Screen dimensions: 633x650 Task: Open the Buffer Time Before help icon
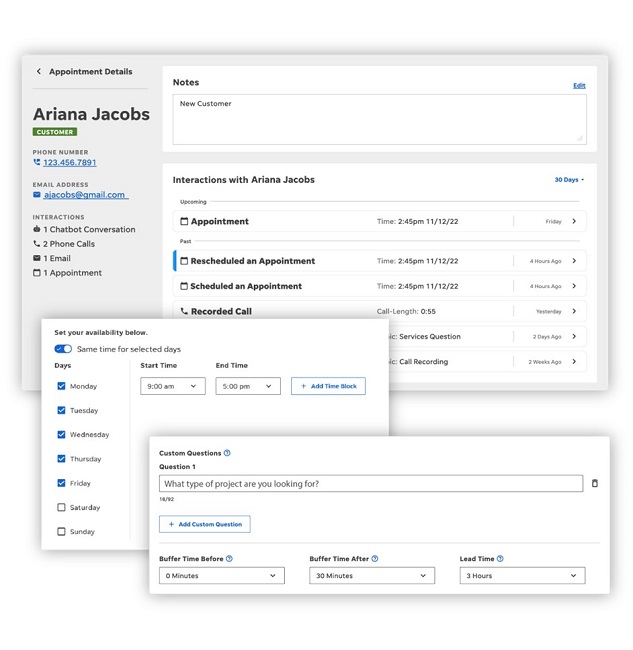pyautogui.click(x=229, y=559)
